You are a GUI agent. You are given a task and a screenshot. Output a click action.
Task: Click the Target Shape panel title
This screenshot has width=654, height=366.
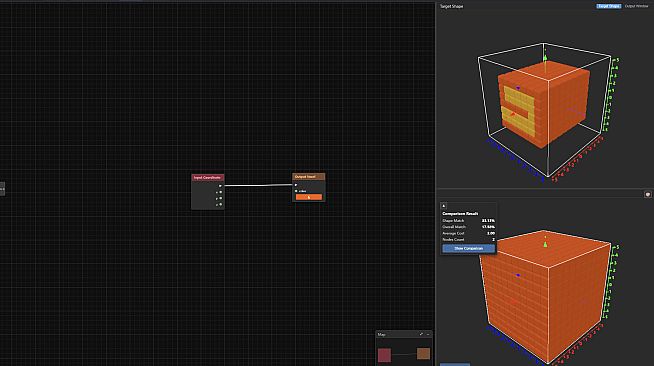tap(451, 6)
